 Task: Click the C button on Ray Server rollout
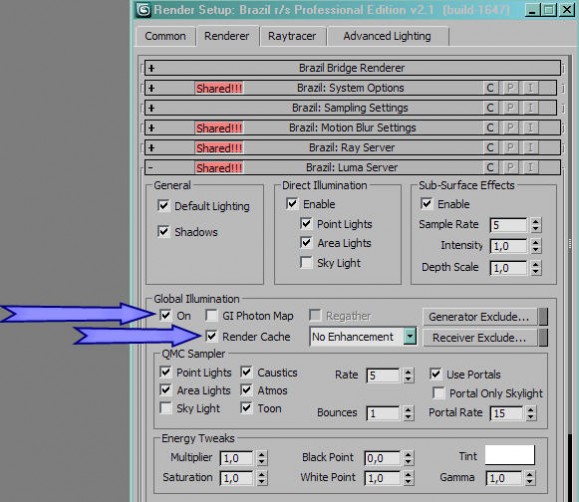click(490, 148)
